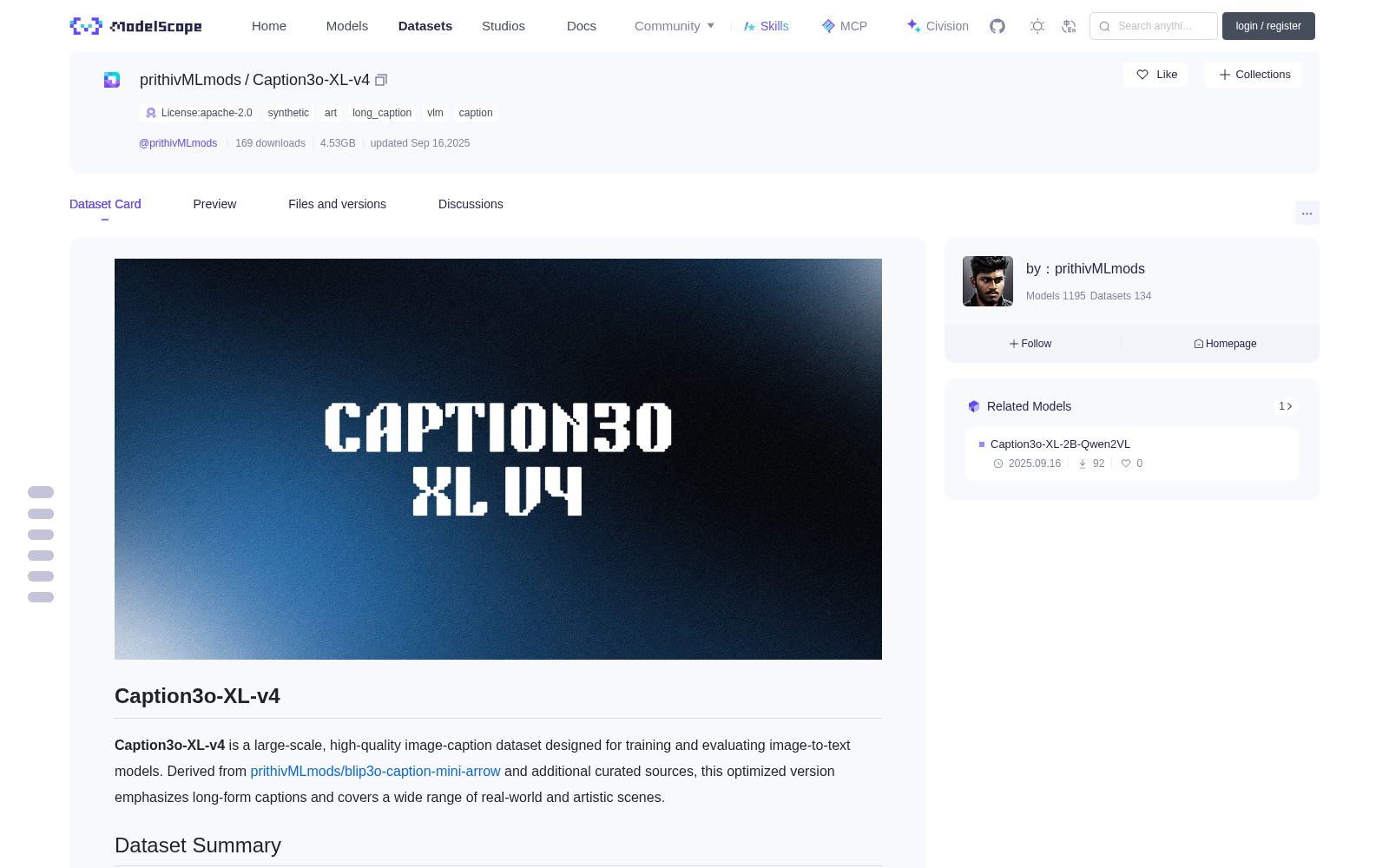The height and width of the screenshot is (868, 1389).
Task: Open the Community dropdown menu
Action: click(675, 26)
